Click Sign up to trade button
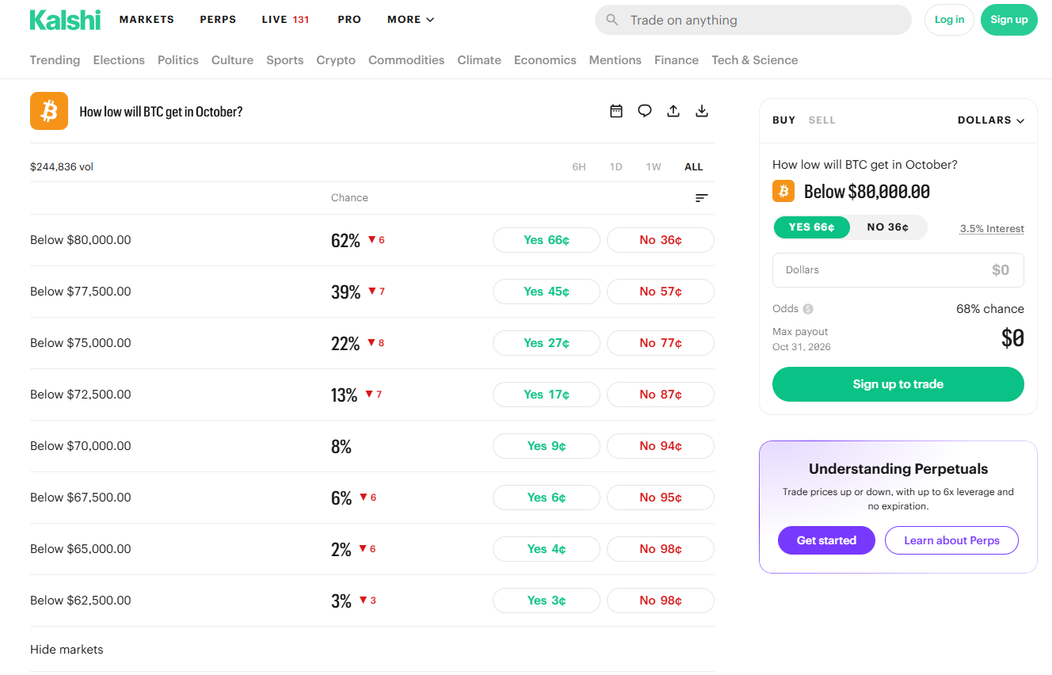This screenshot has height=675, width=1052. 898,384
